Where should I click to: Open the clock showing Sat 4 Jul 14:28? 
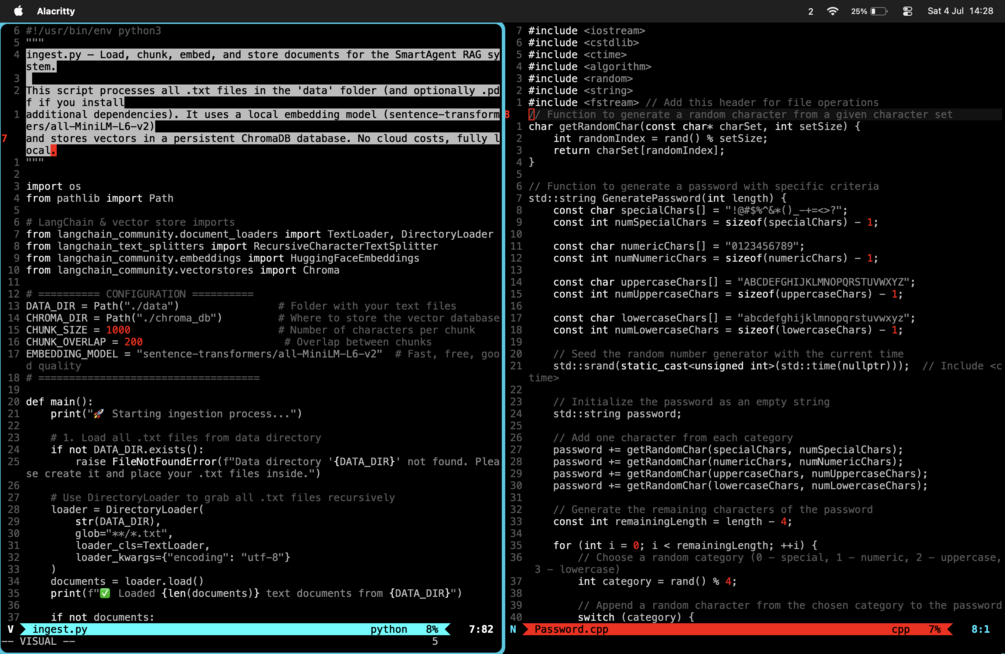click(960, 11)
